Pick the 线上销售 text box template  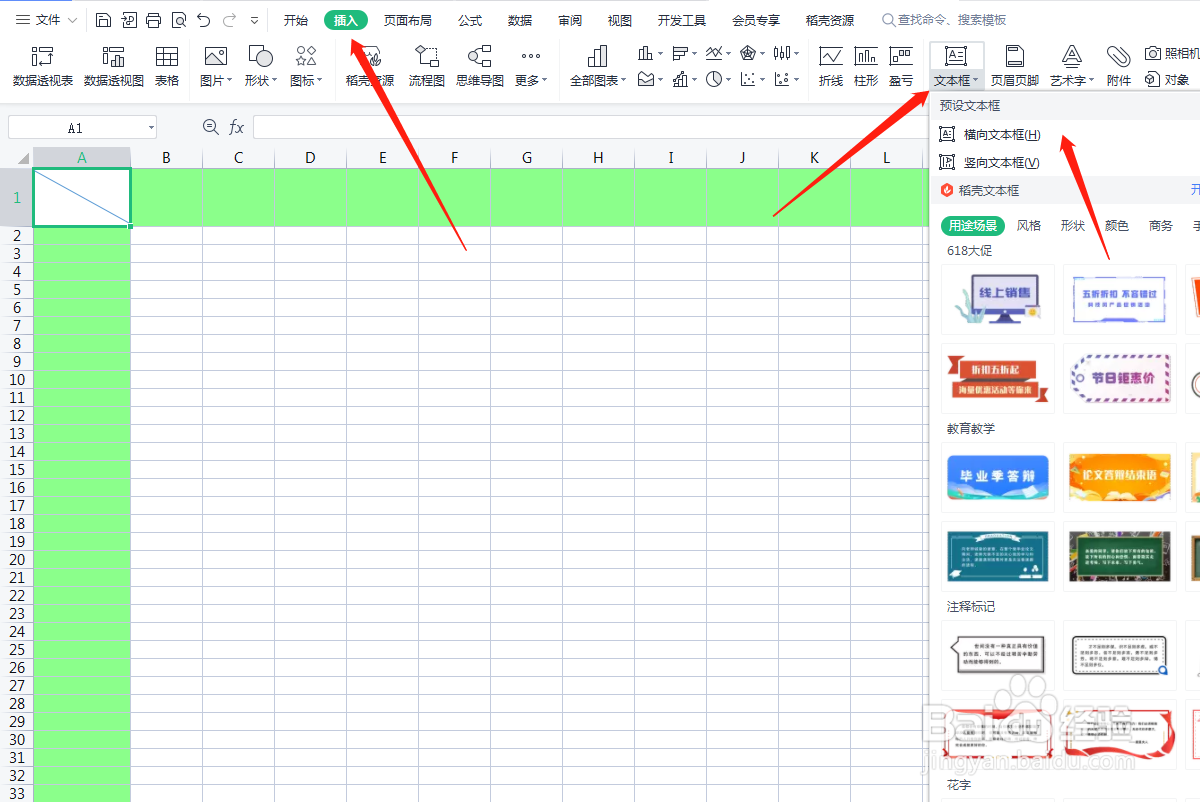(998, 299)
